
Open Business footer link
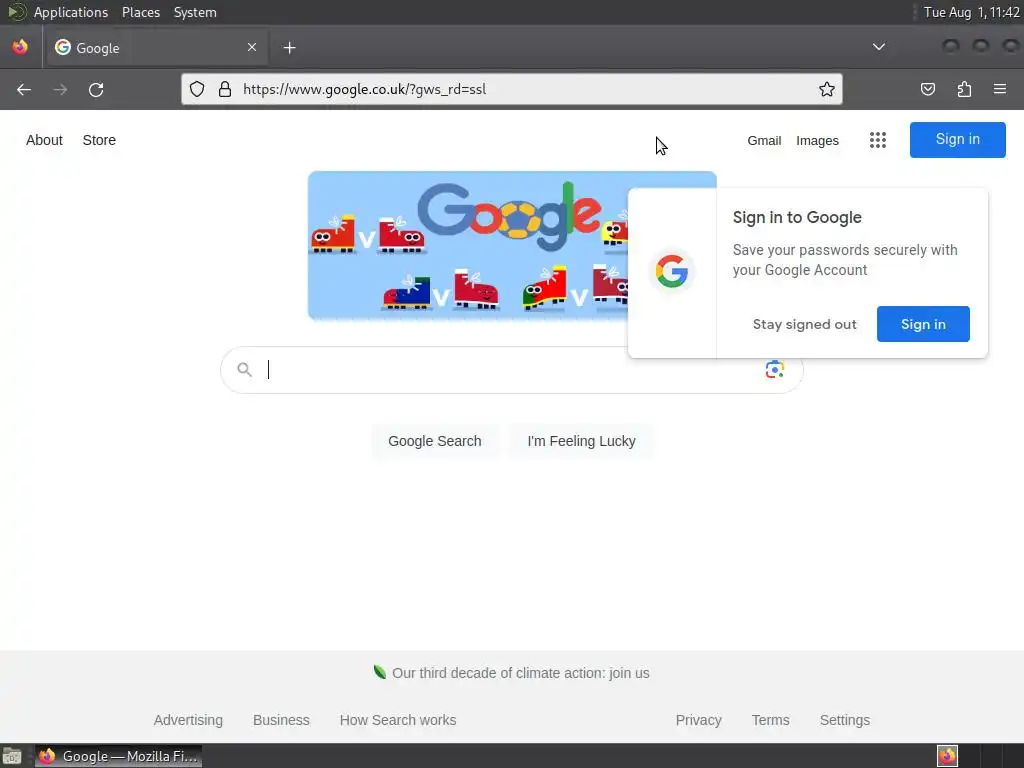click(x=281, y=720)
